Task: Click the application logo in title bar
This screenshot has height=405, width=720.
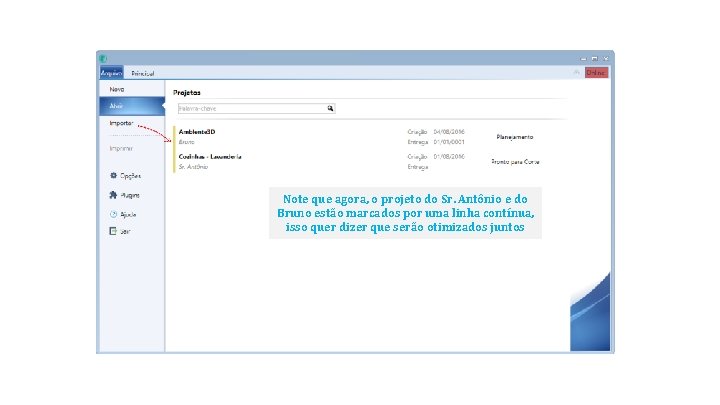Action: 103,58
